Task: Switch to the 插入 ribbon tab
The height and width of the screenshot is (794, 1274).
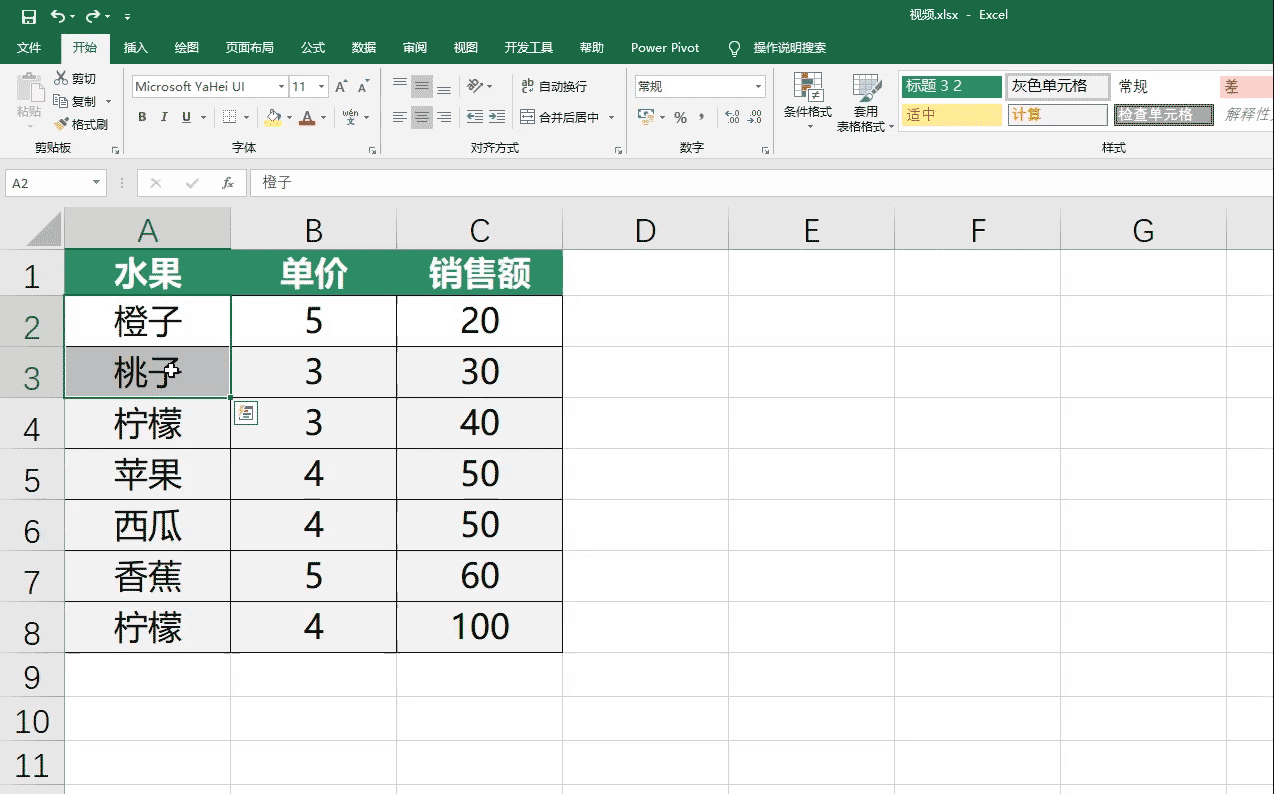Action: pos(135,47)
